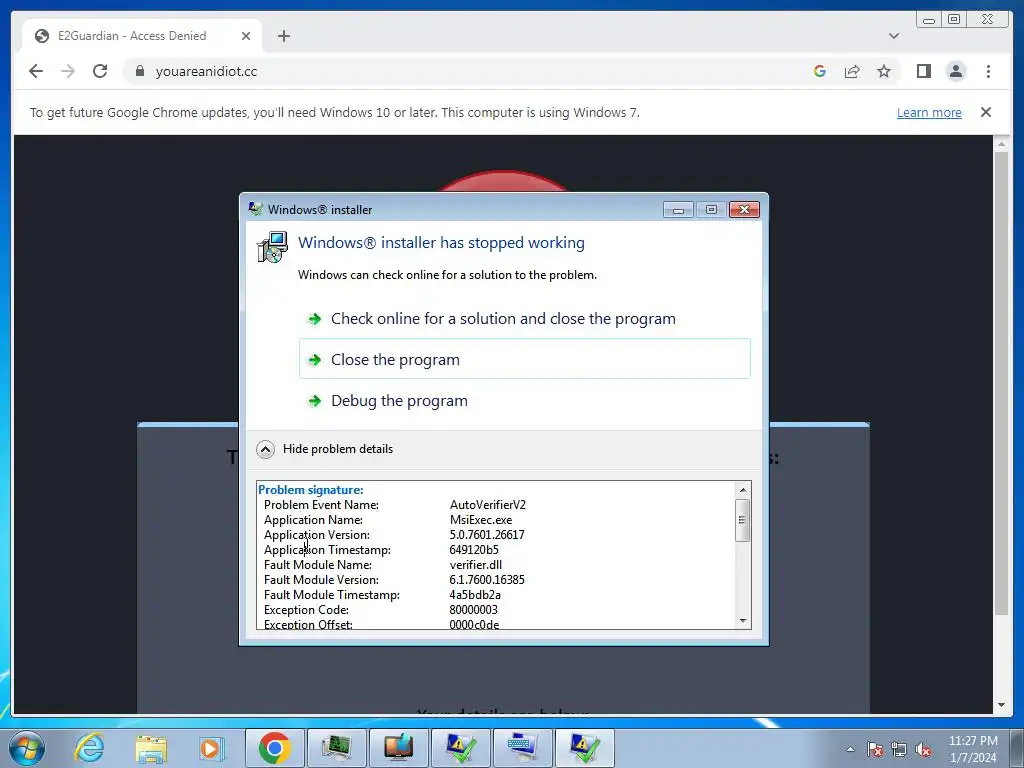Click the lock icon in address bar
Image resolution: width=1024 pixels, height=768 pixels.
[x=140, y=71]
